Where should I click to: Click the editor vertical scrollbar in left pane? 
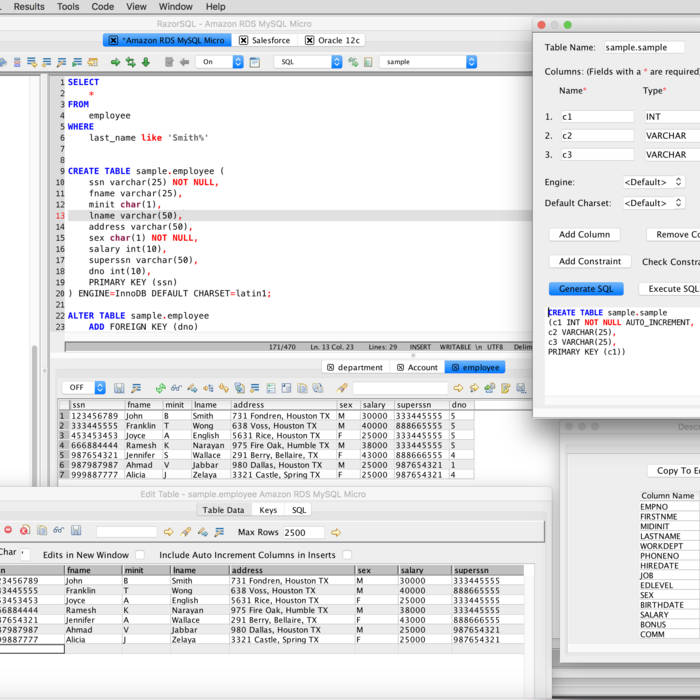[x=34, y=415]
